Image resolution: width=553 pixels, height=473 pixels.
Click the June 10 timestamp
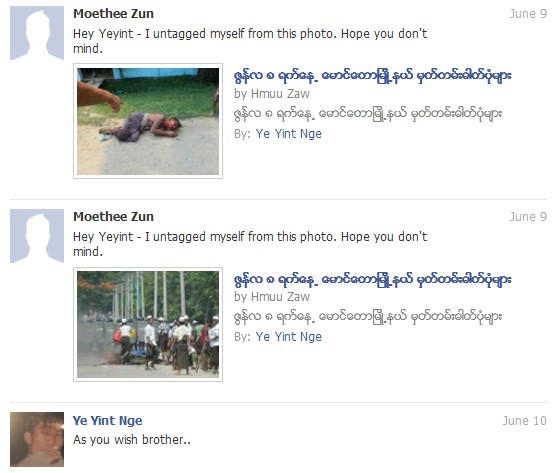[x=524, y=420]
